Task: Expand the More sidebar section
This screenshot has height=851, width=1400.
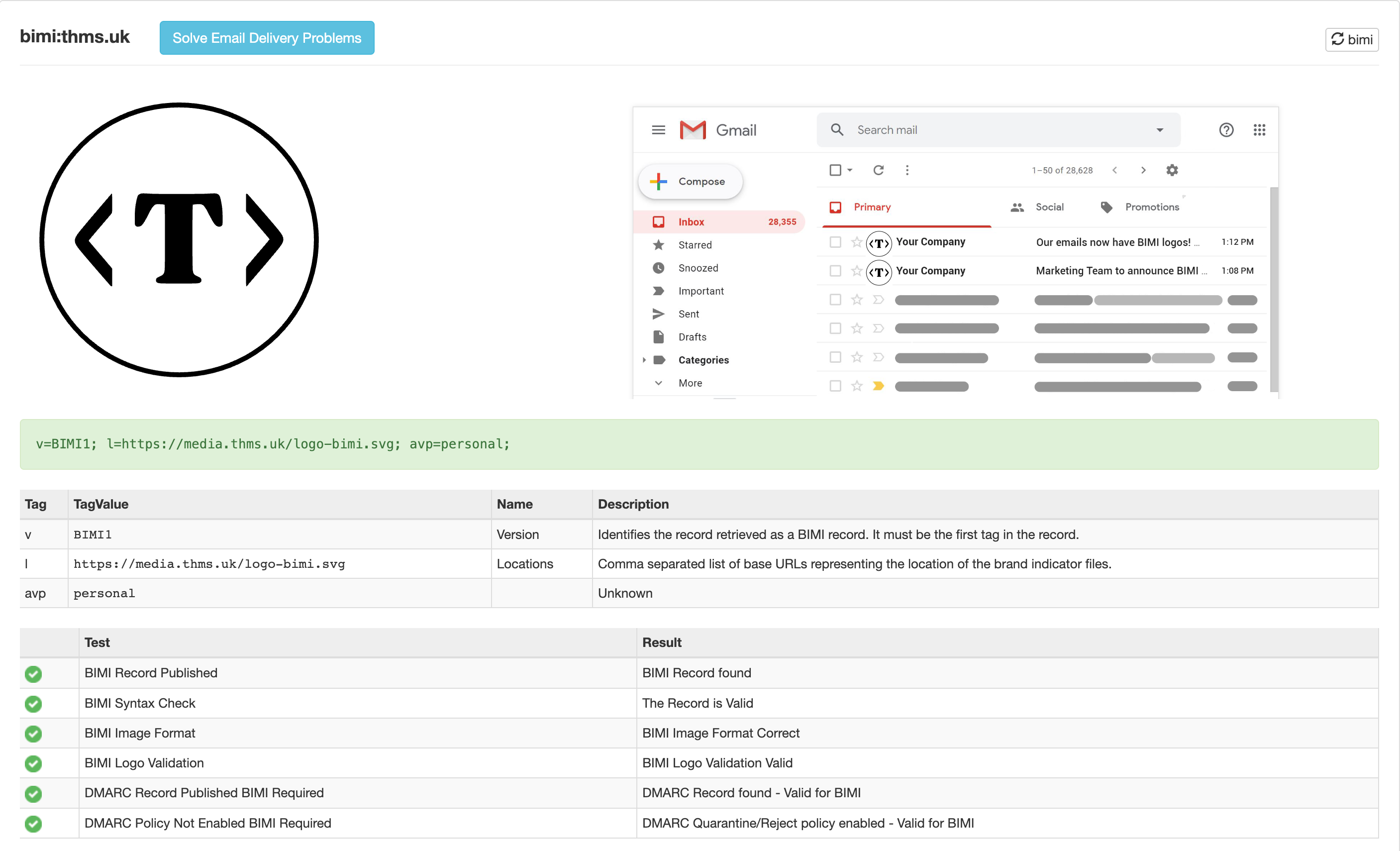Action: (x=690, y=383)
